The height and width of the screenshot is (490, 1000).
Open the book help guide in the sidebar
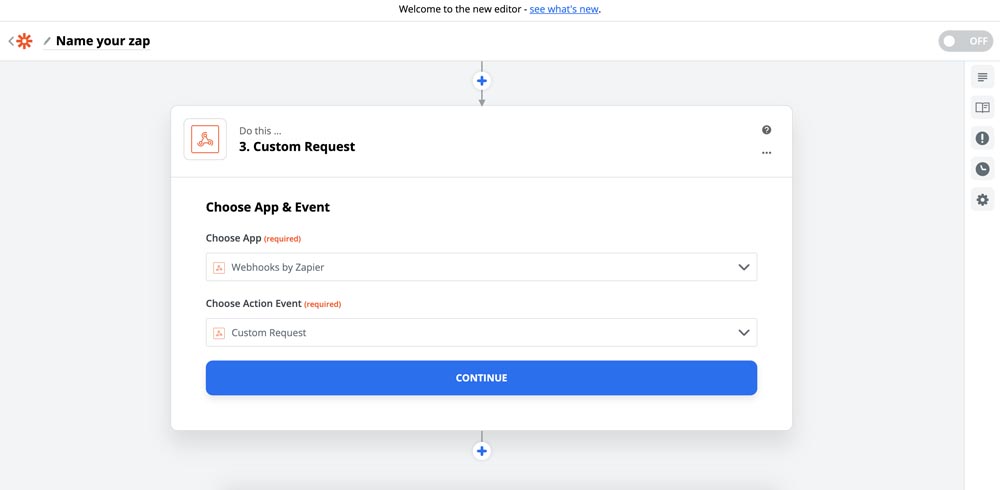(982, 108)
